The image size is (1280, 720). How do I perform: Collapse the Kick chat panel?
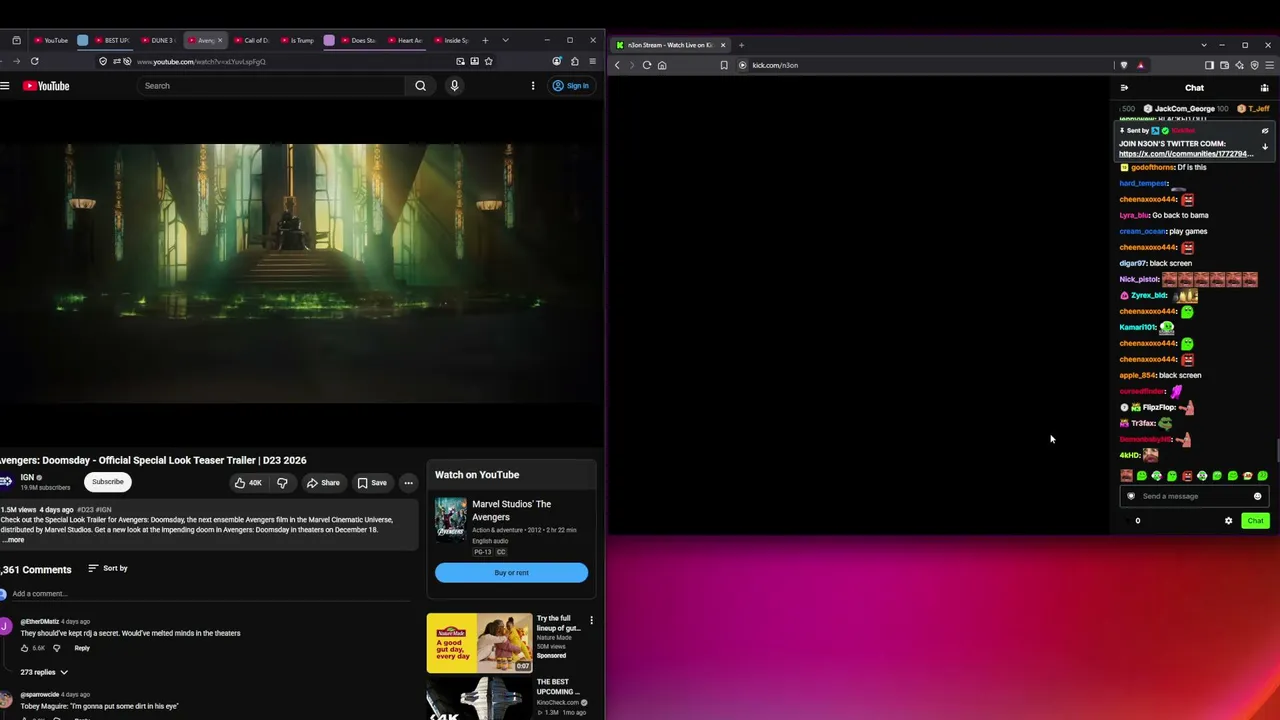coord(1124,88)
